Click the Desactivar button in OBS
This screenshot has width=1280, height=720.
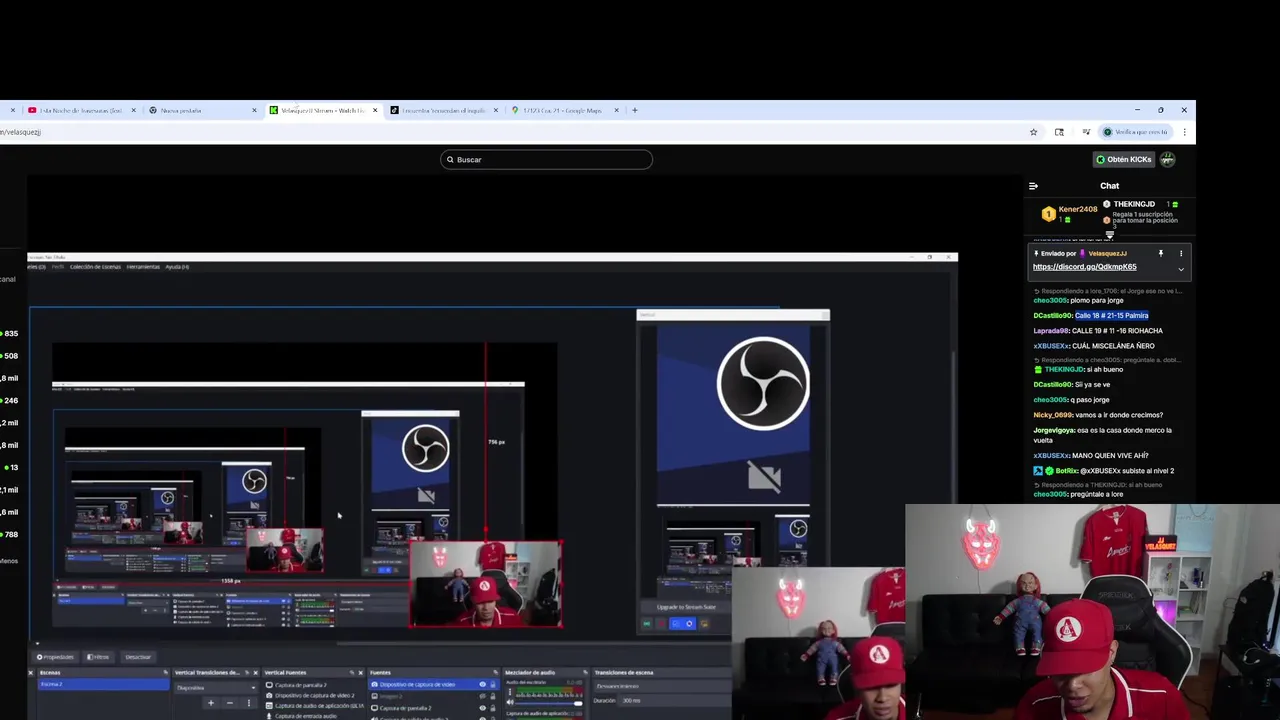point(138,657)
